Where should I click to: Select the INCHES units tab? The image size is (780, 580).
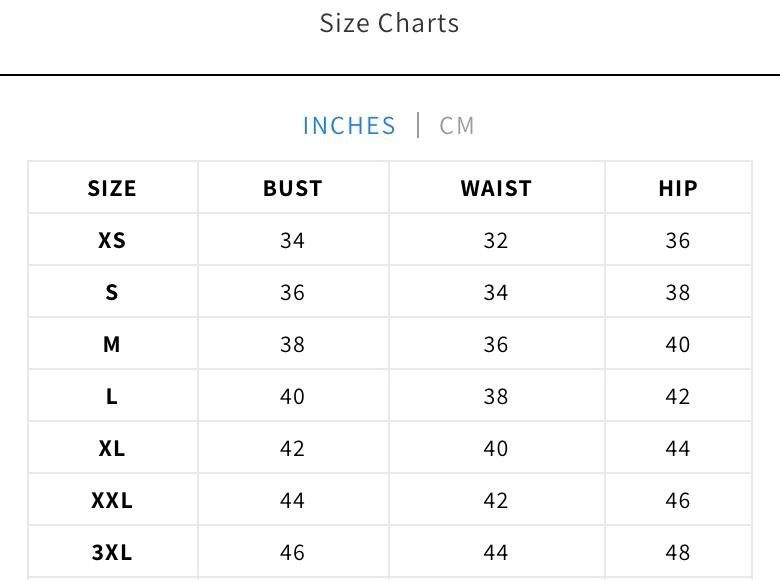click(x=349, y=126)
